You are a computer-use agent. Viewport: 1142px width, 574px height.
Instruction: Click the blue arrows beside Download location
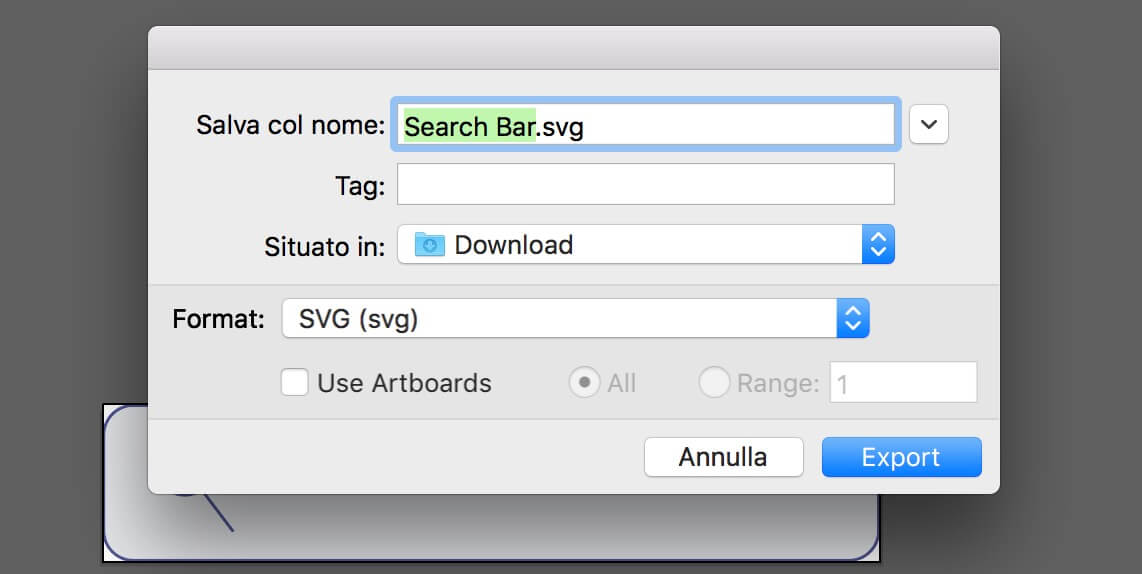[x=878, y=244]
